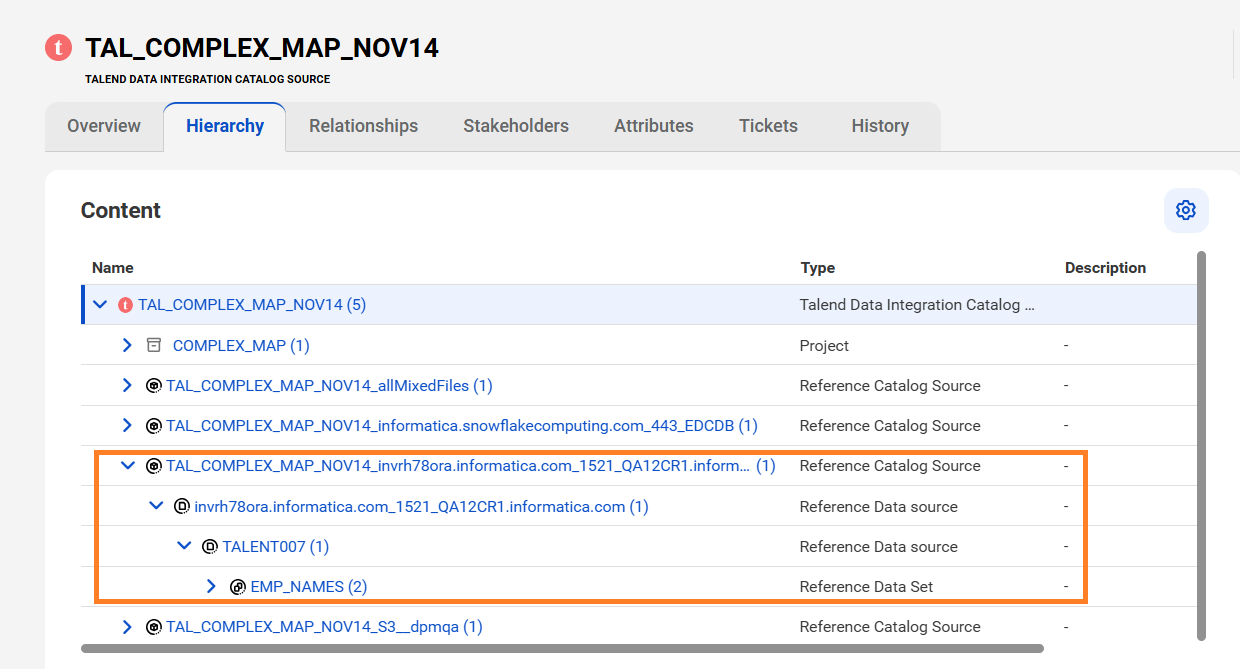Click the Talend icon in TAL_COMPLEX_MAP_NOV14 (5) row

[125, 305]
